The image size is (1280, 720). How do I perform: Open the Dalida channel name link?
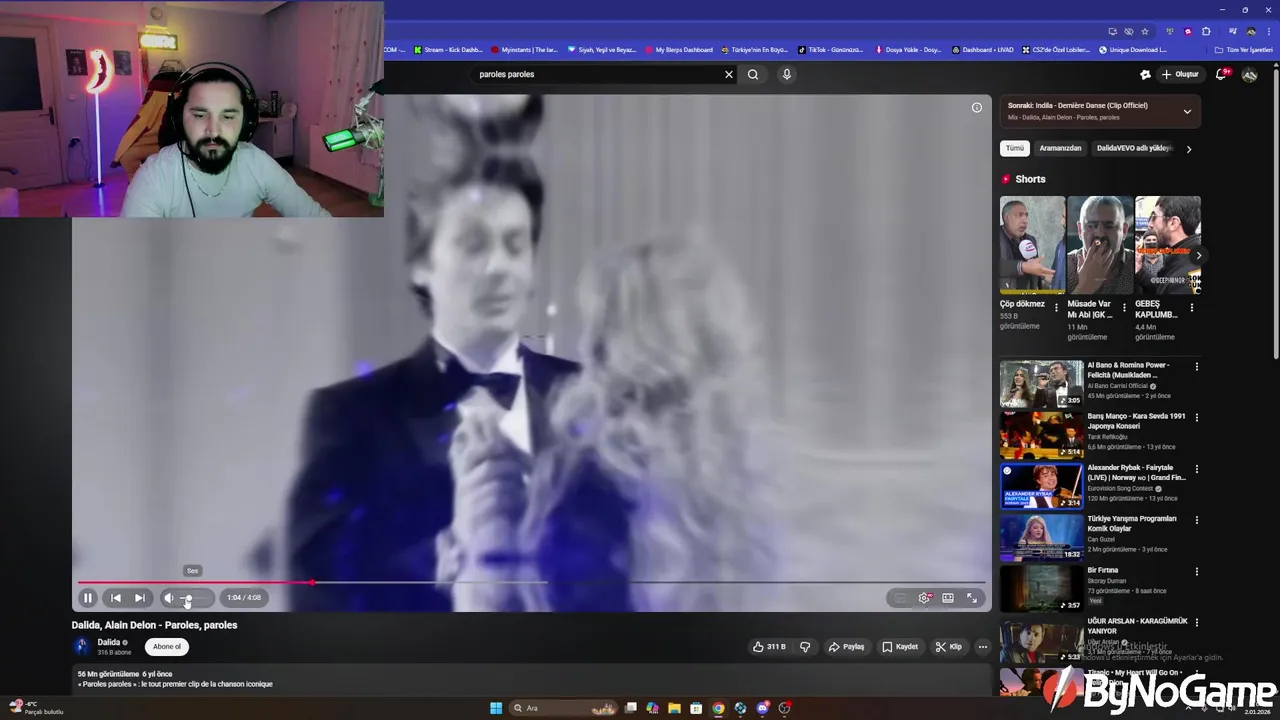point(109,642)
